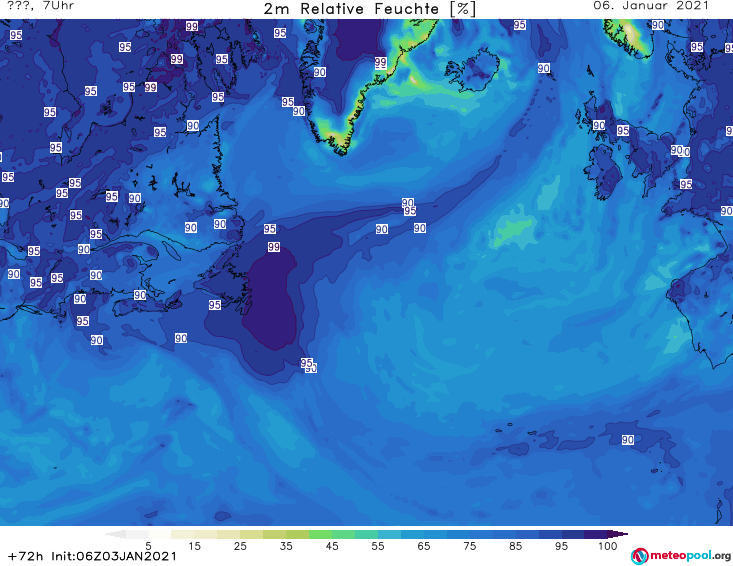Click the '90' contour label east of Iceland
The width and height of the screenshot is (733, 566).
pyautogui.click(x=543, y=68)
